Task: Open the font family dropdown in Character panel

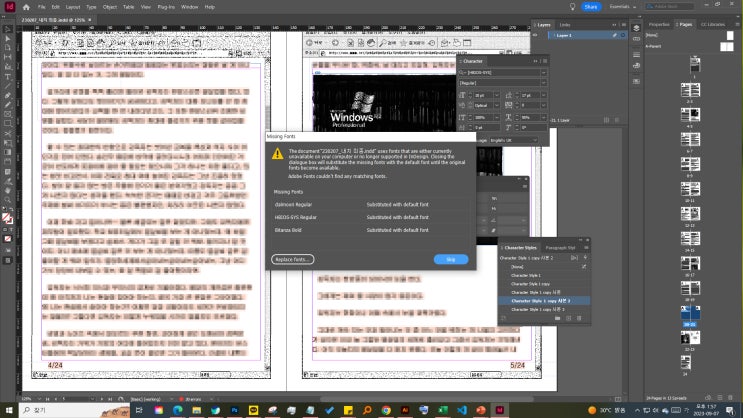Action: [x=543, y=72]
